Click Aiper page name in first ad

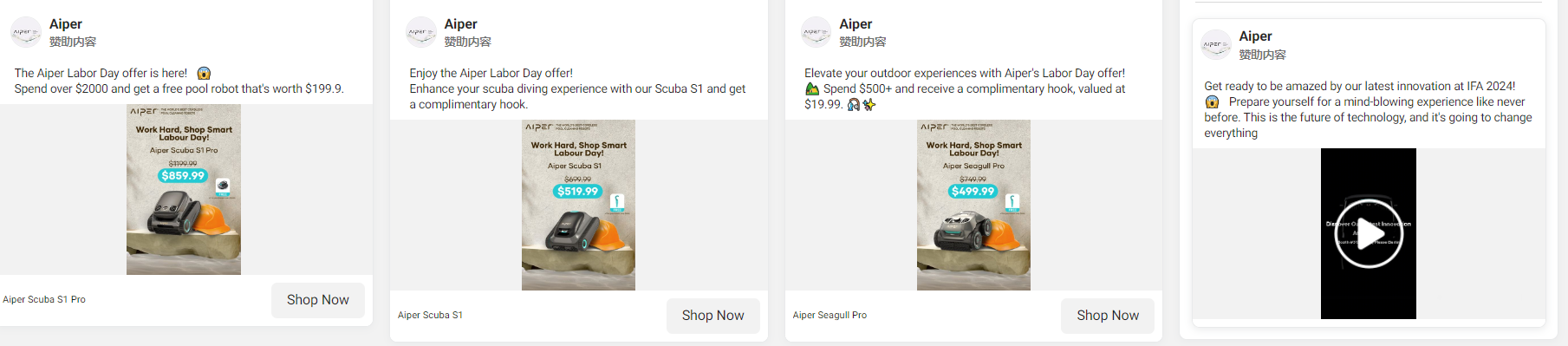(66, 24)
